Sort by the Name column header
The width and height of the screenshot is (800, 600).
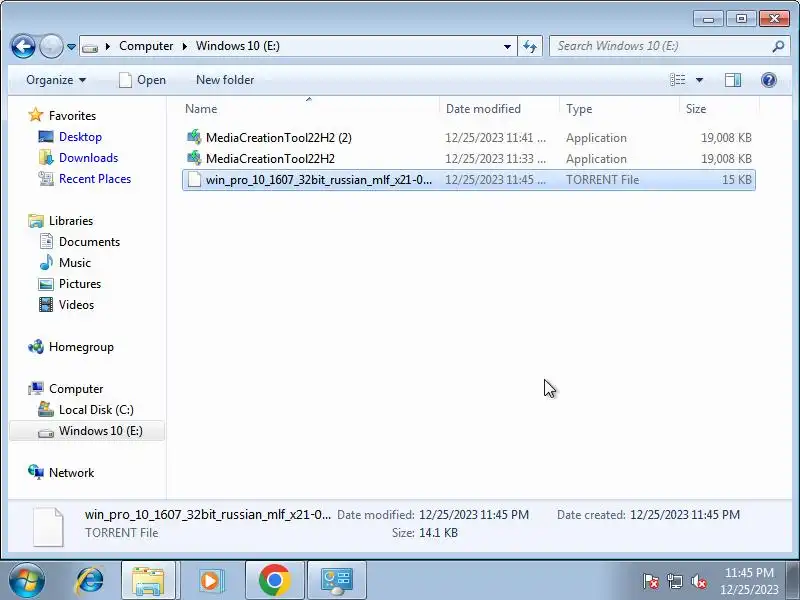[x=201, y=109]
